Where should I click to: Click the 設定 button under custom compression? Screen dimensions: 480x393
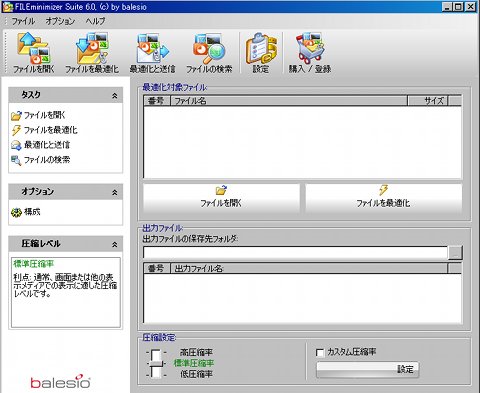(367, 369)
